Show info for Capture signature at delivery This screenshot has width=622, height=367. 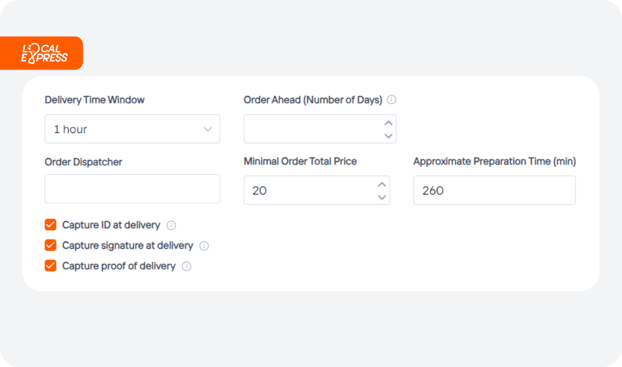pos(204,246)
